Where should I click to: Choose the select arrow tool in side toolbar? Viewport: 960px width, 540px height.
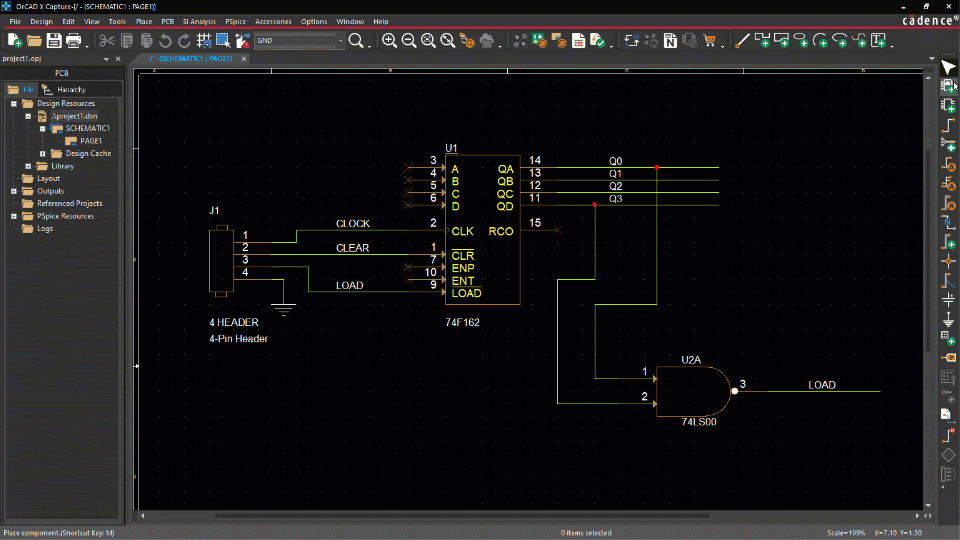click(948, 67)
